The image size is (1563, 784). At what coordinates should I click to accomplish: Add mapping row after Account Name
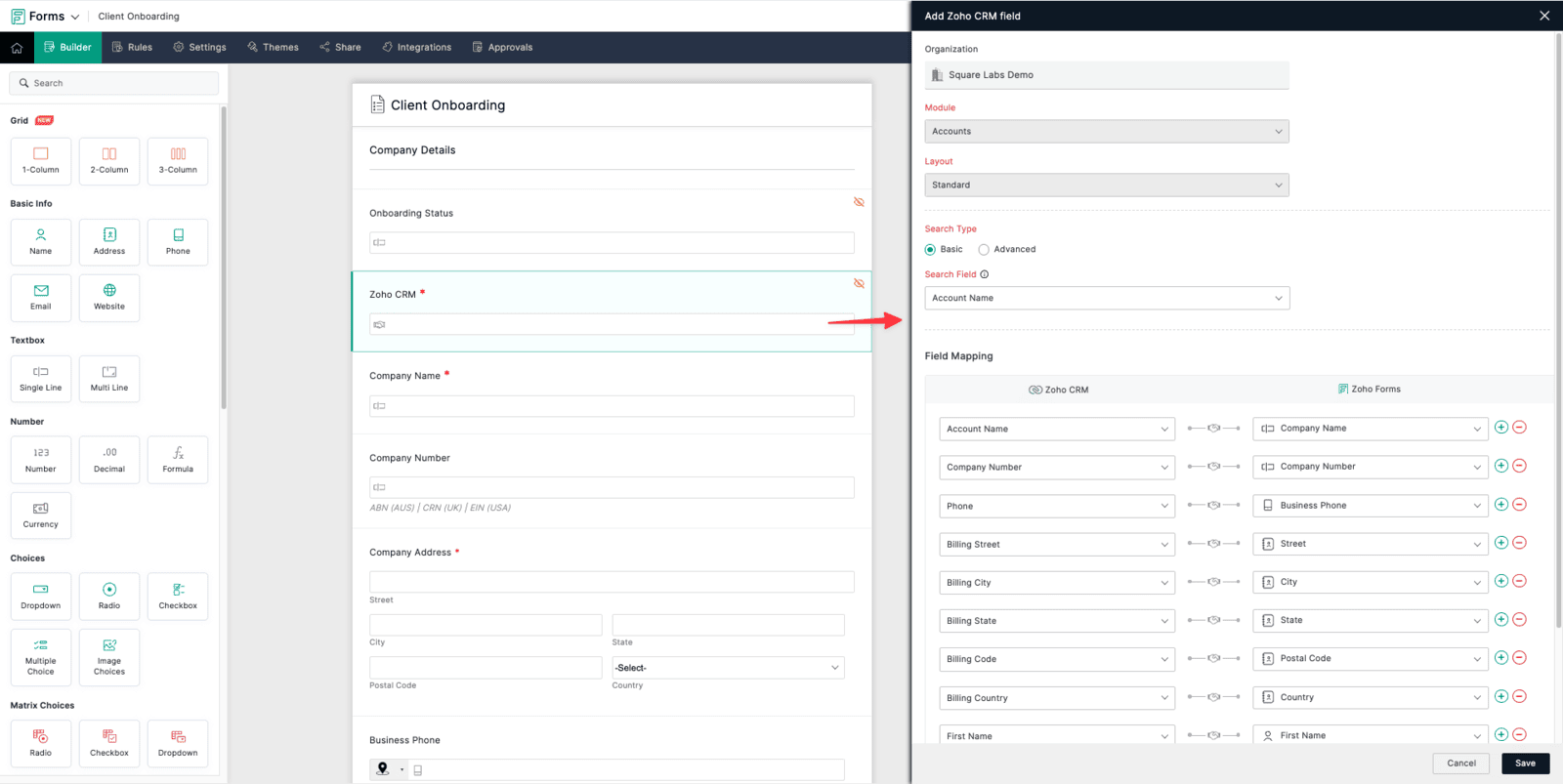(1501, 428)
